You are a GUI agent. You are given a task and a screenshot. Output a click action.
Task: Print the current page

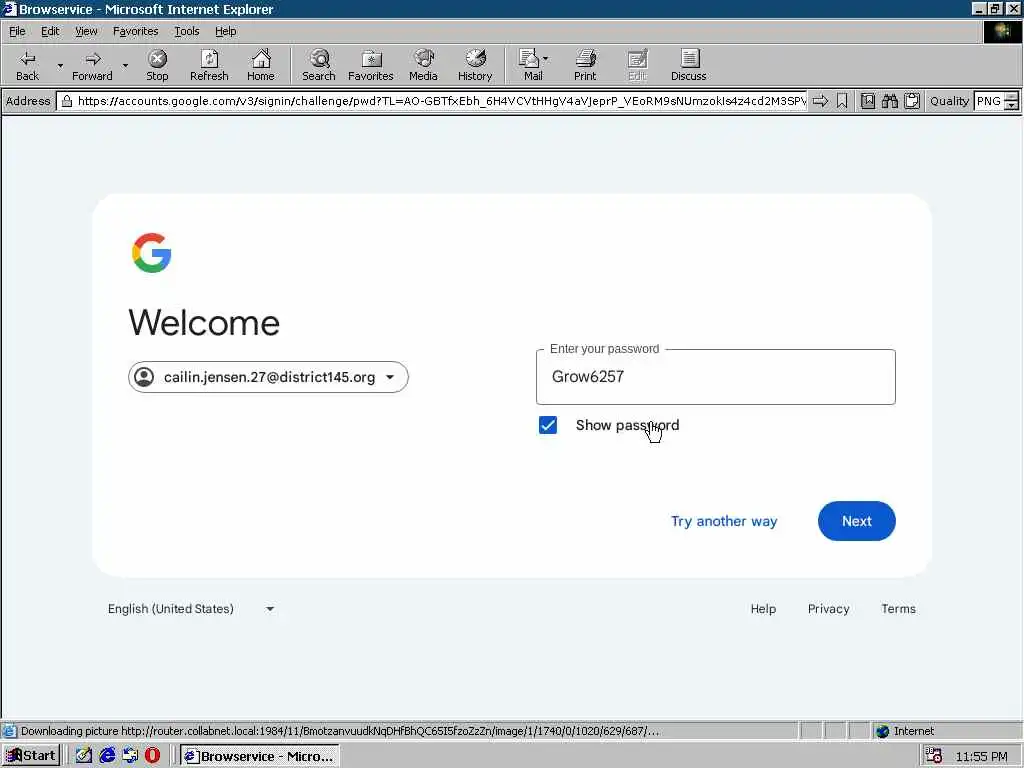tap(585, 65)
